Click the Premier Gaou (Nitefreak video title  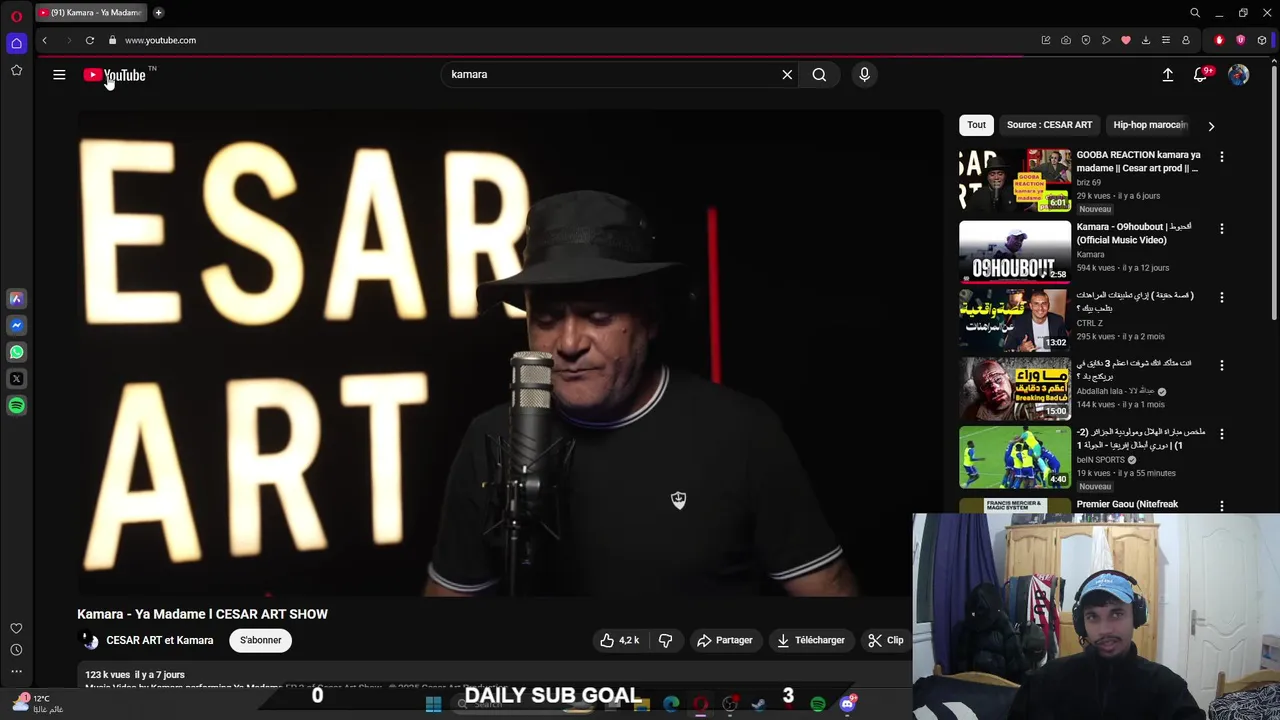click(x=1127, y=504)
